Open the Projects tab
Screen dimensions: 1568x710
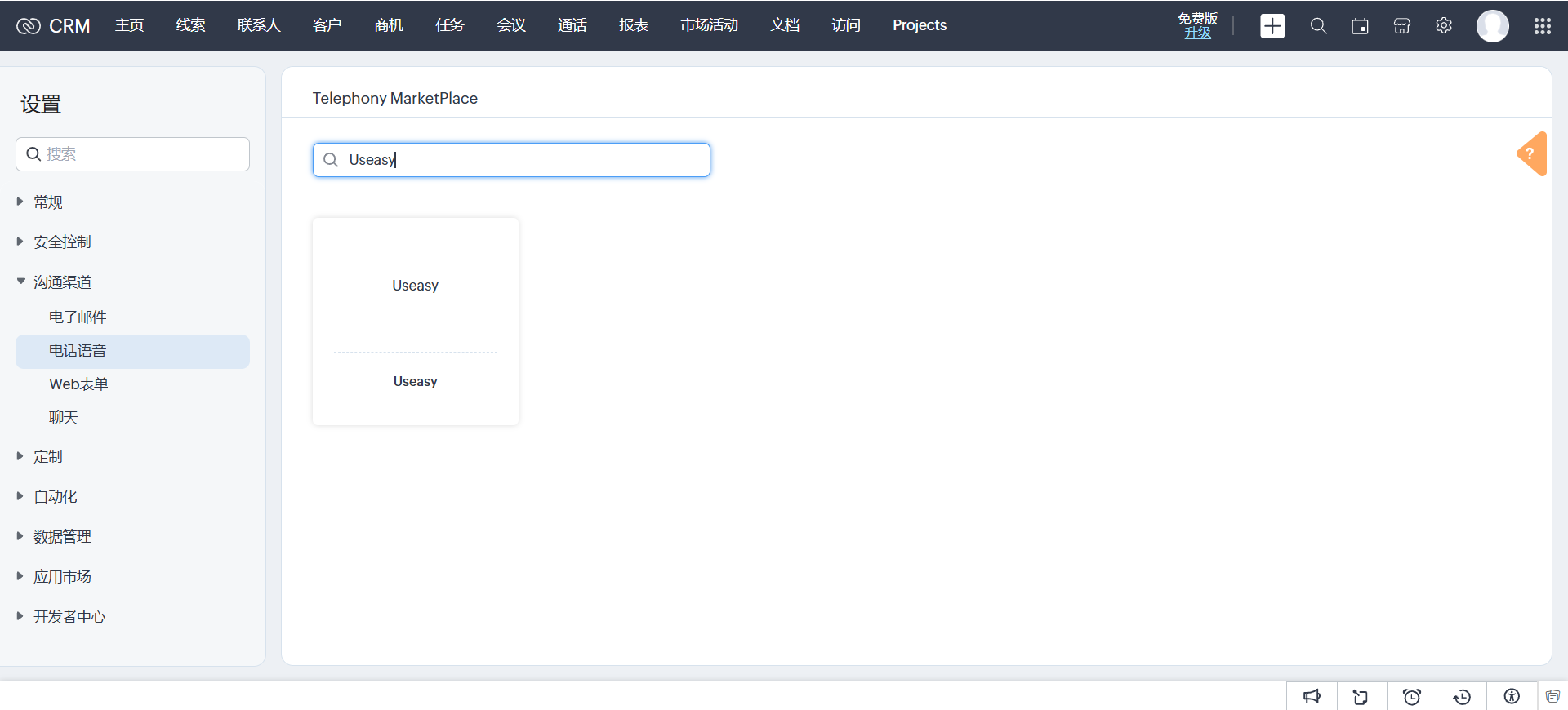point(920,25)
